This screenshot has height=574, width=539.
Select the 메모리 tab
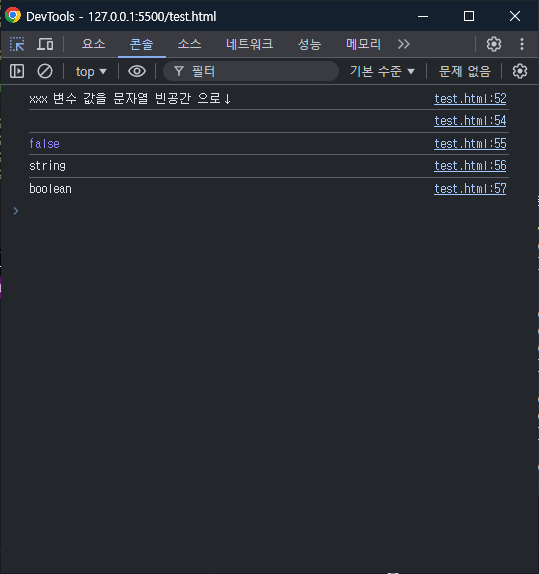363,44
